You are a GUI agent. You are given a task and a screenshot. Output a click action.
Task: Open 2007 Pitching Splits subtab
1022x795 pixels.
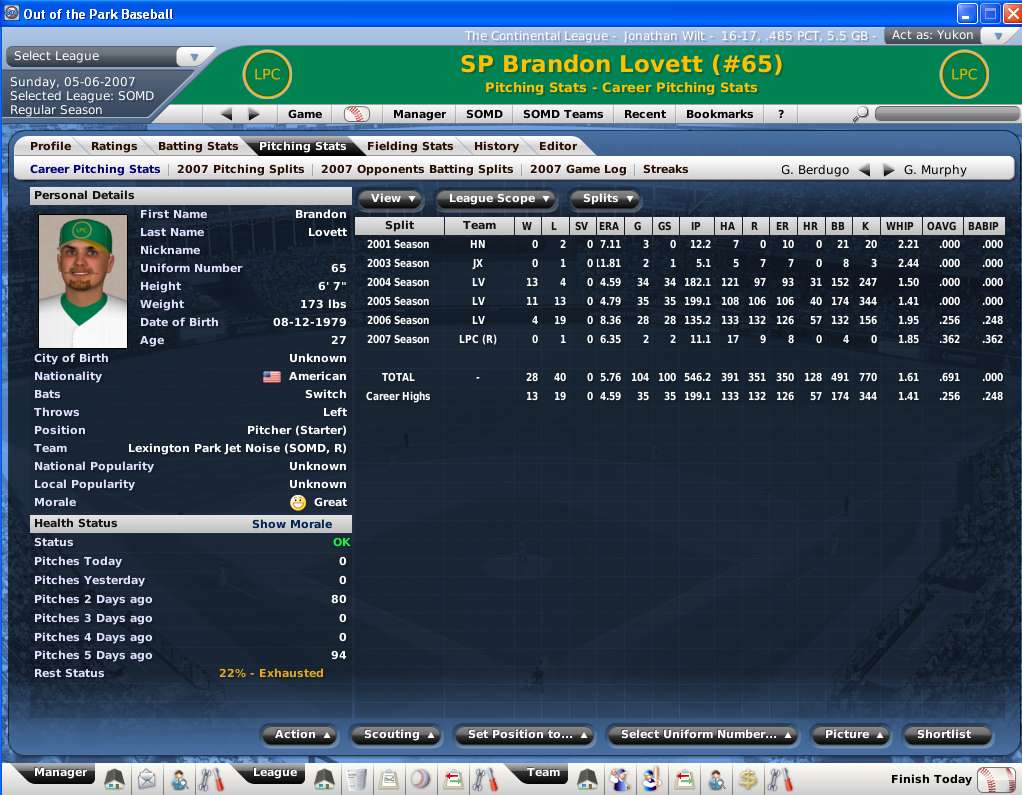pos(241,169)
